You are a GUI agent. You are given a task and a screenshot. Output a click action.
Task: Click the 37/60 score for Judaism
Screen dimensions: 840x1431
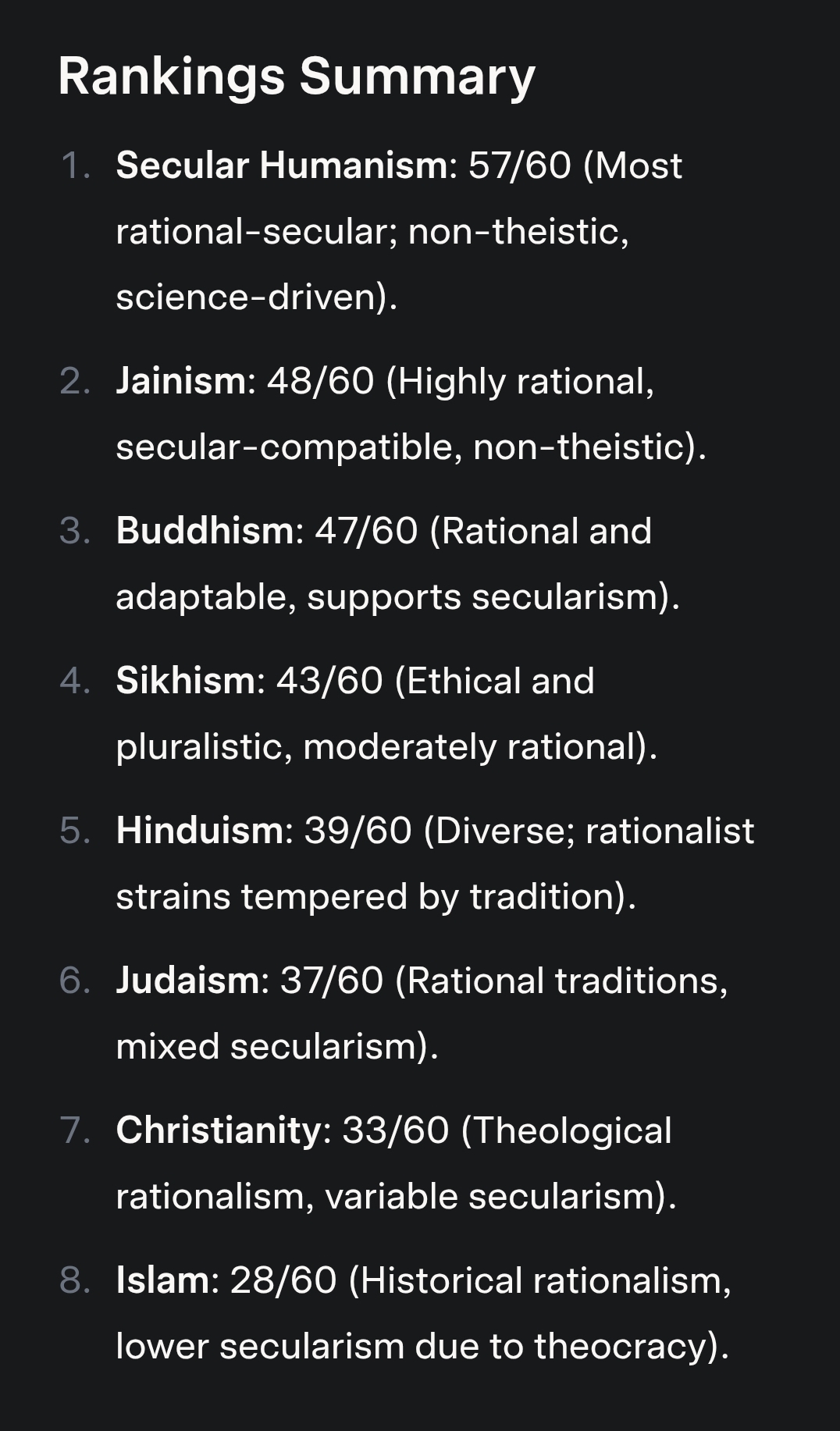click(332, 981)
